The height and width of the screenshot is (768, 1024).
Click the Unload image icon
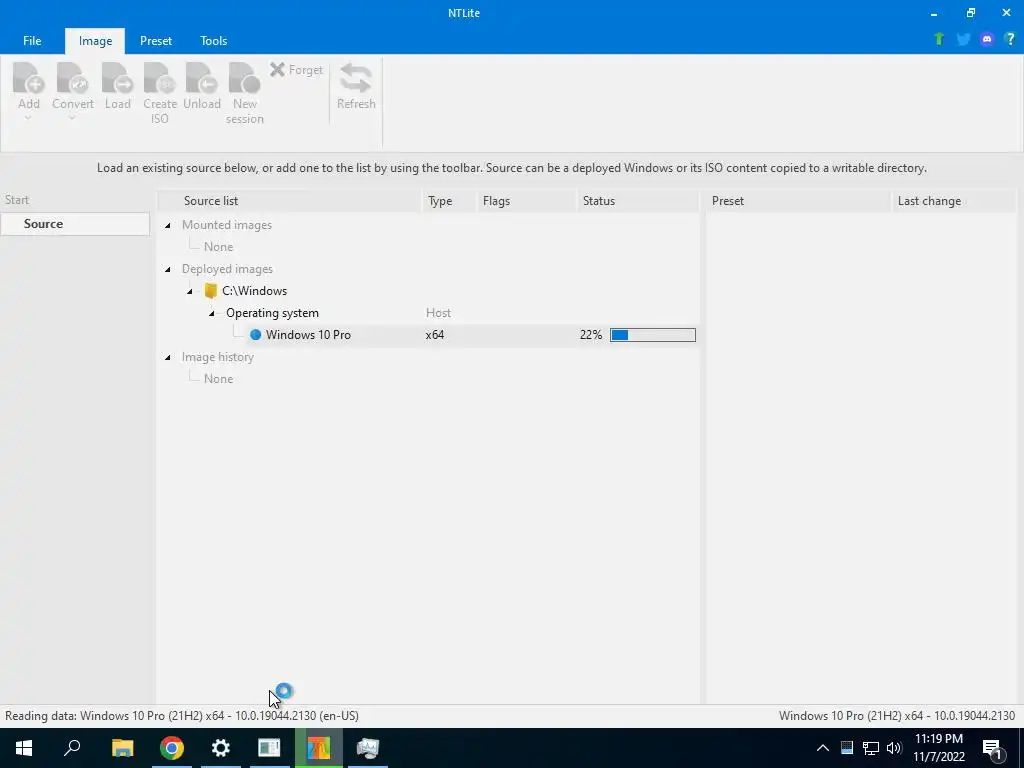point(201,78)
